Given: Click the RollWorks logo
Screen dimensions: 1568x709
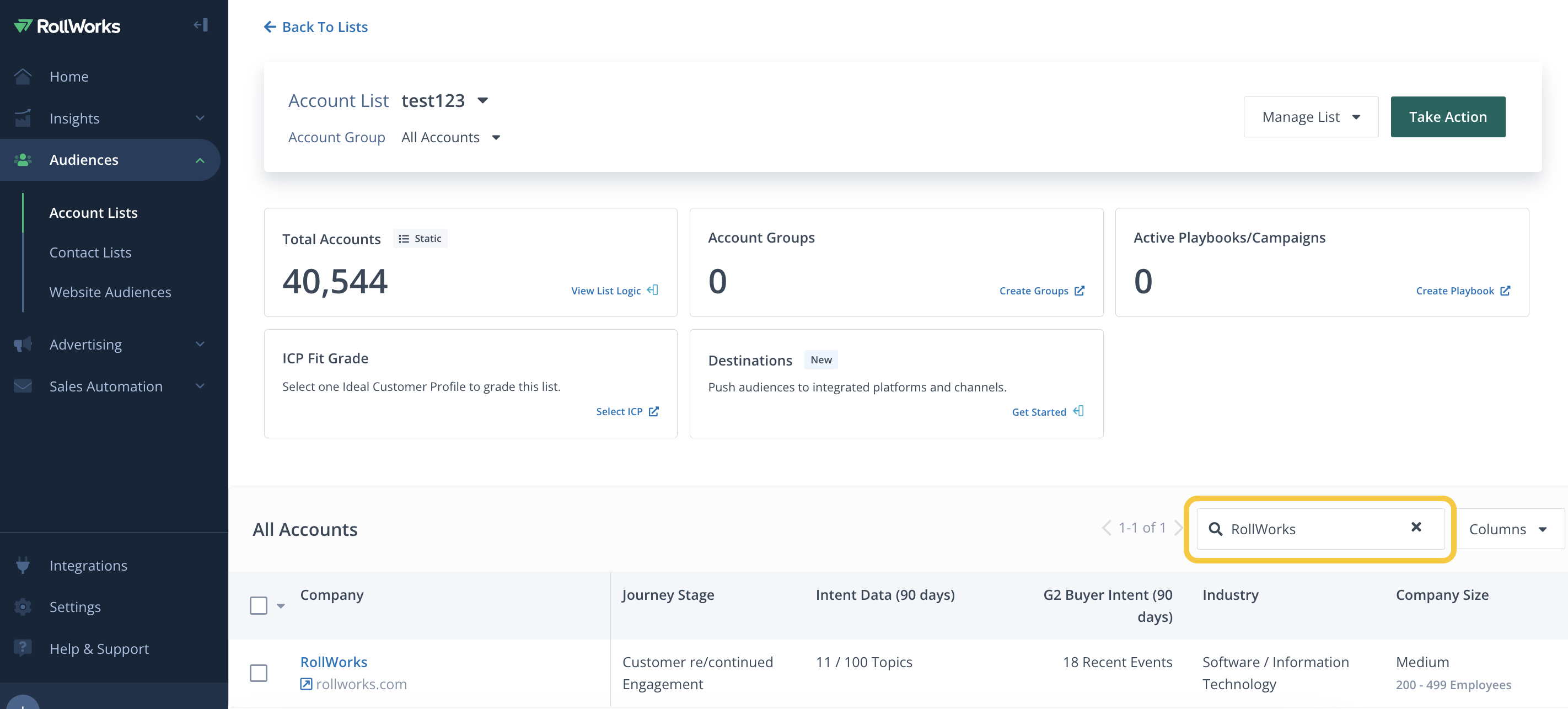Looking at the screenshot, I should tap(67, 26).
